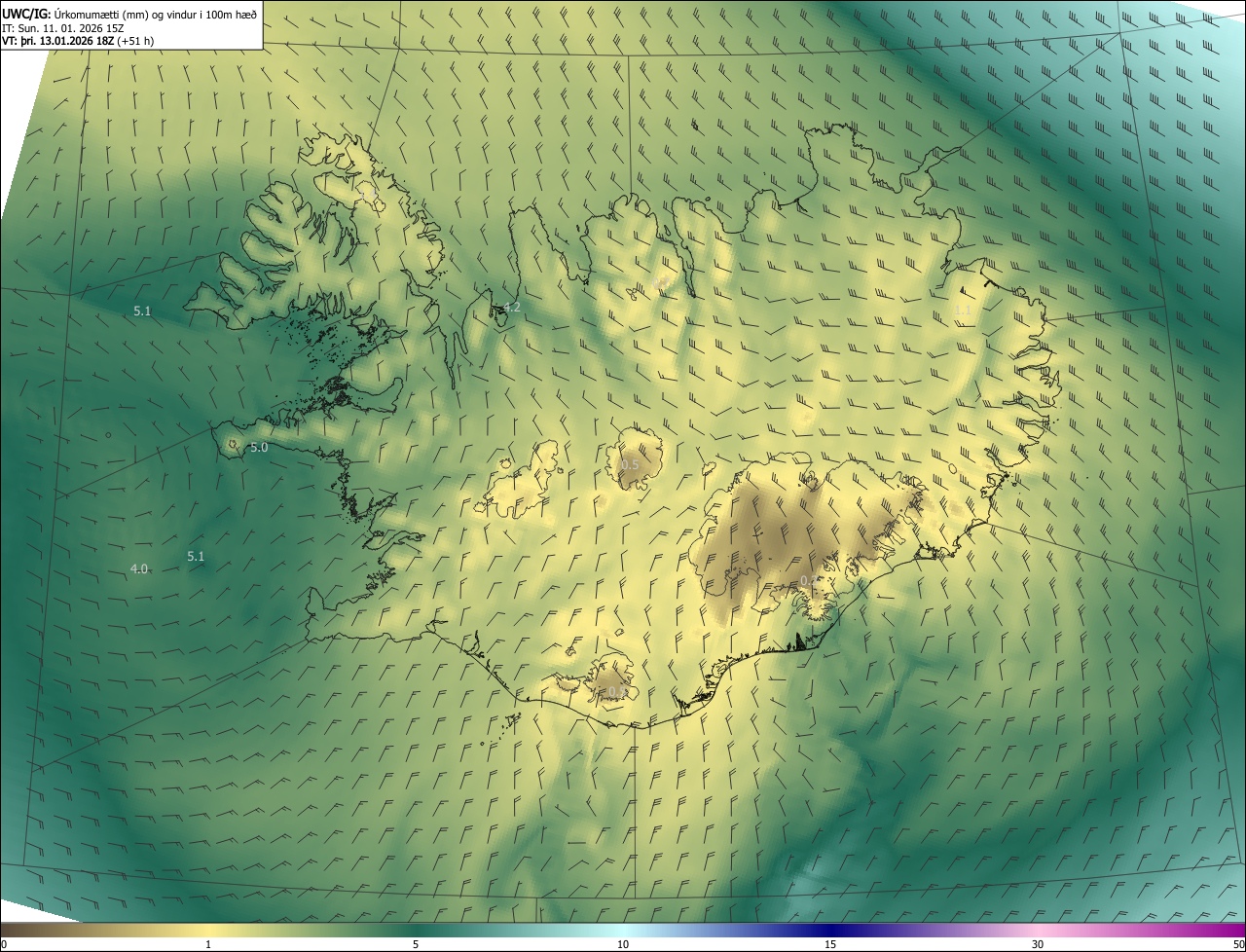Click the 'UWC/IG:' label in the title box
The width and height of the screenshot is (1246, 952).
click(25, 13)
